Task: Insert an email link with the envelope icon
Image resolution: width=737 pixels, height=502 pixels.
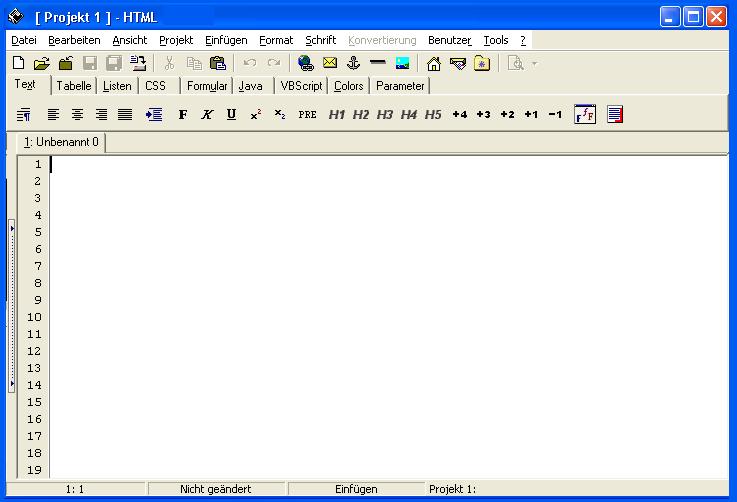Action: click(x=330, y=63)
